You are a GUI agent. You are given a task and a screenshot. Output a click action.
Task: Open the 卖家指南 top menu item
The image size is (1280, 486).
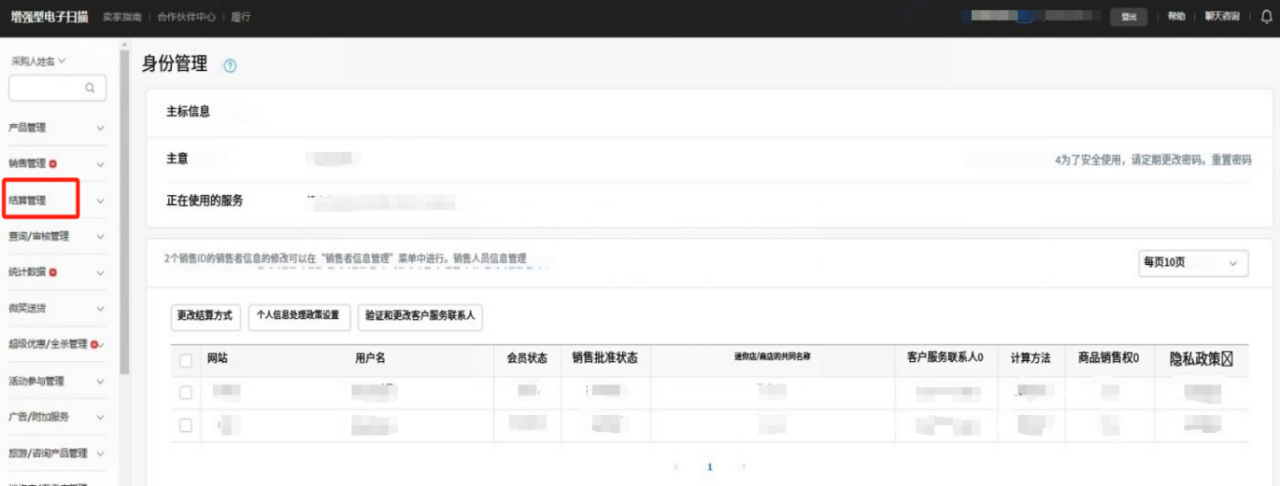tap(121, 17)
